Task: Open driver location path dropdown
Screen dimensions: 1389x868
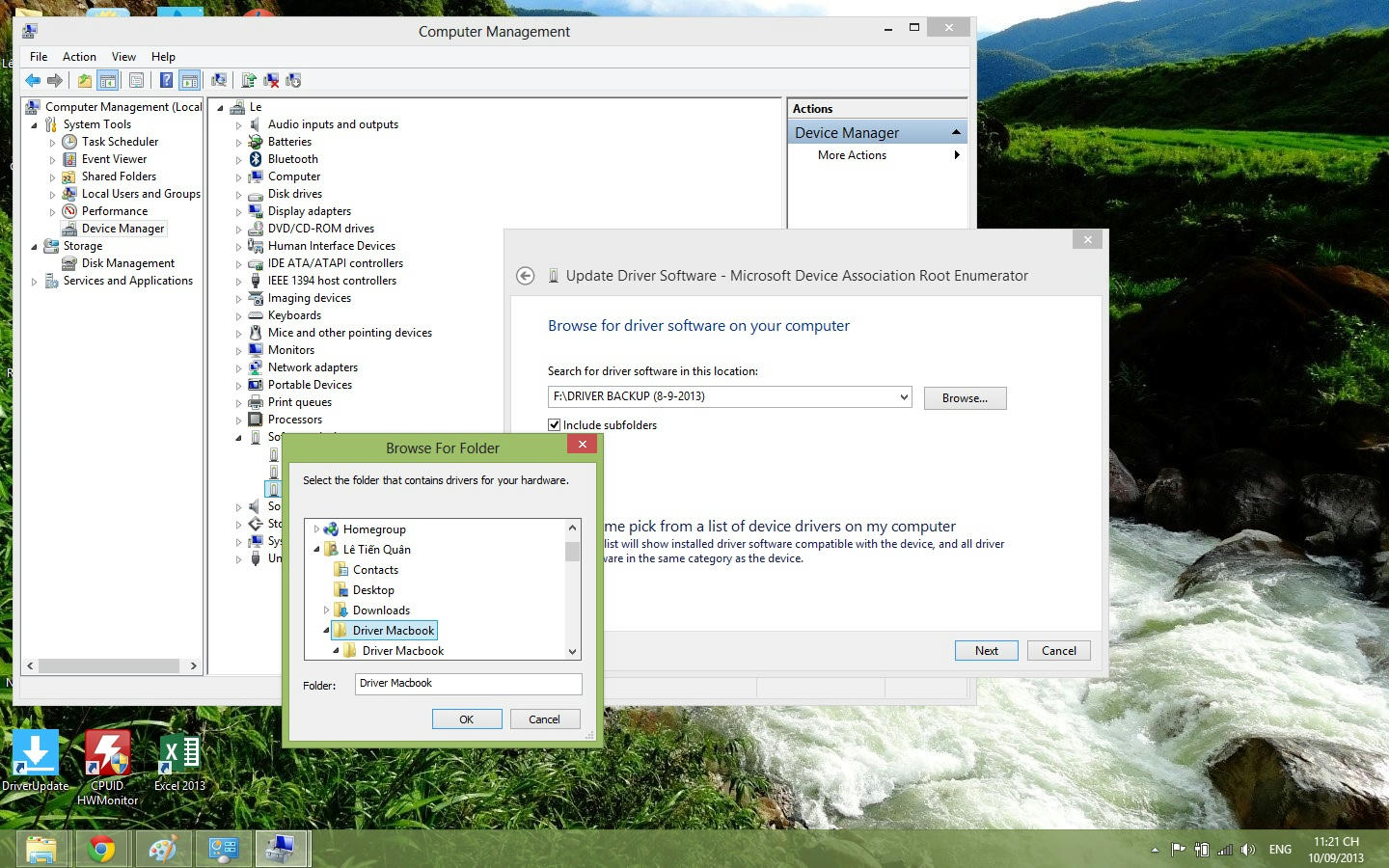Action: pos(903,396)
